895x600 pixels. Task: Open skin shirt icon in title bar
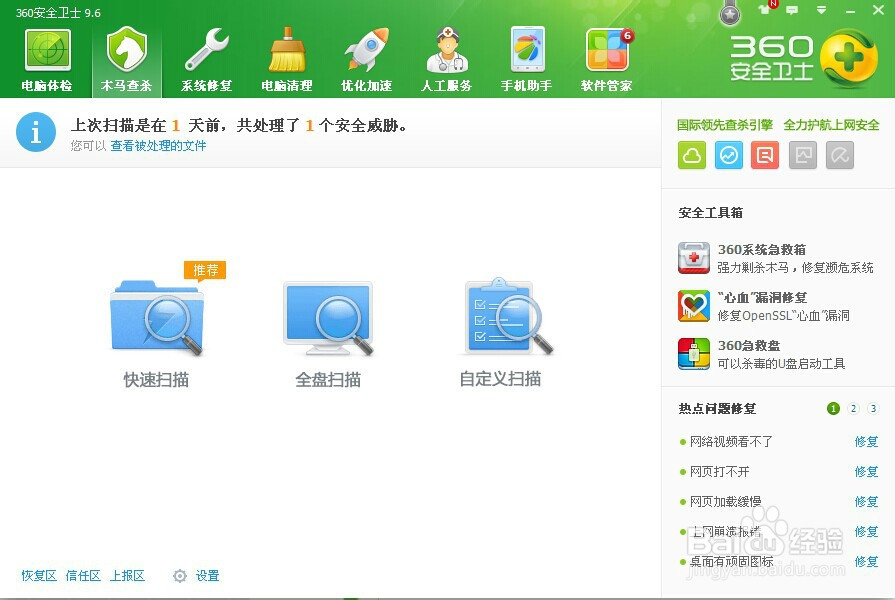click(764, 10)
